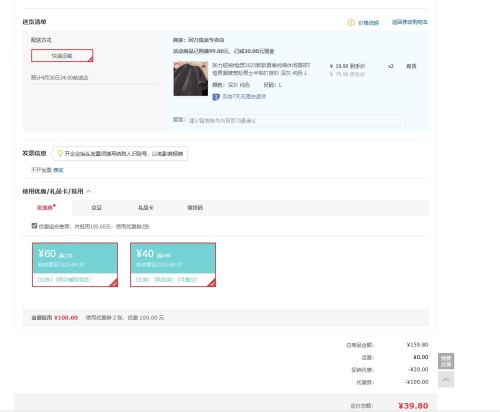Viewport: 500px width, 412px height.
Task: Collapse the coupon/gift card section chevron
Action: point(89,191)
